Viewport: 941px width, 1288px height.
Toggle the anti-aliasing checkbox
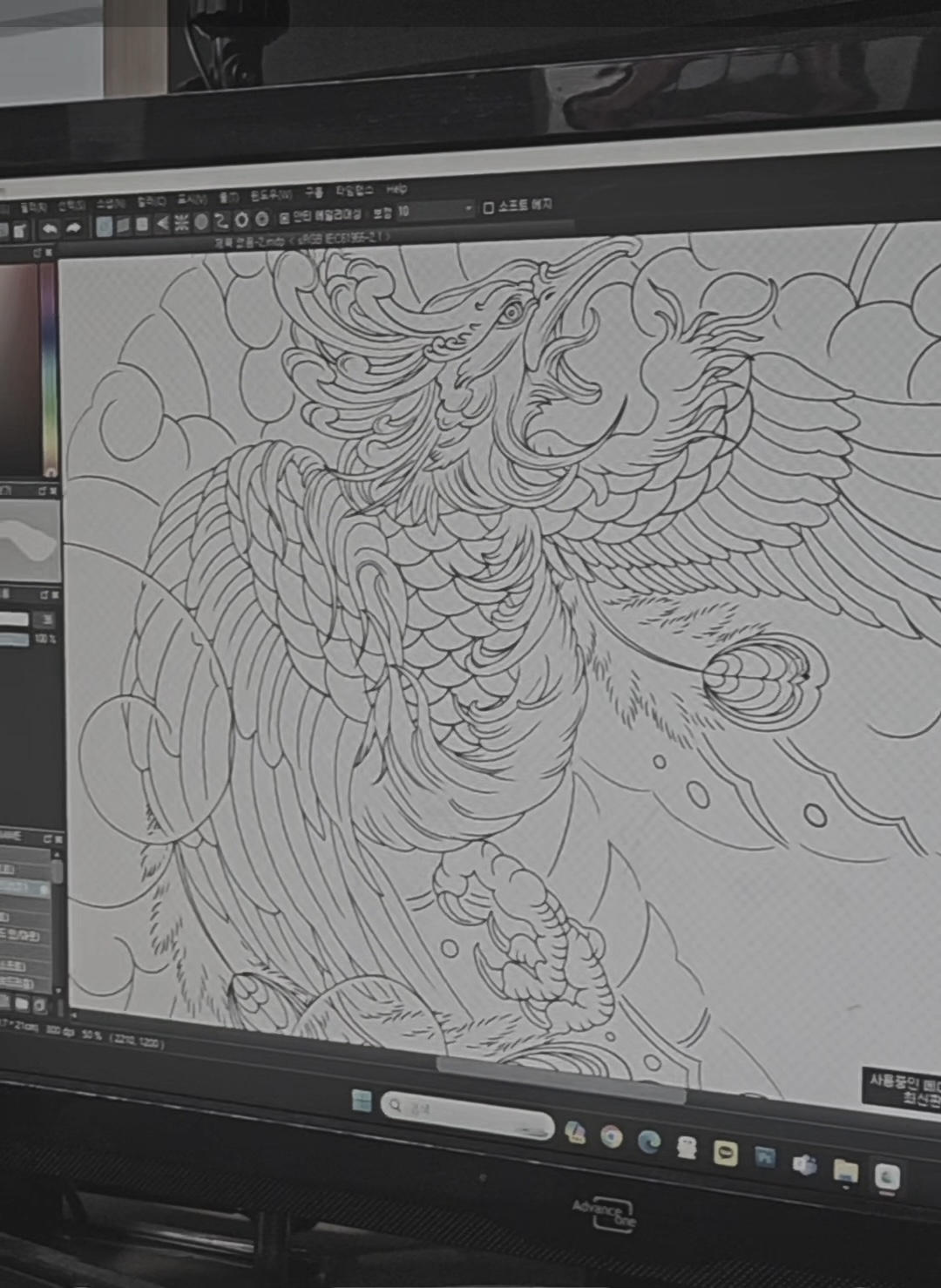[x=284, y=217]
